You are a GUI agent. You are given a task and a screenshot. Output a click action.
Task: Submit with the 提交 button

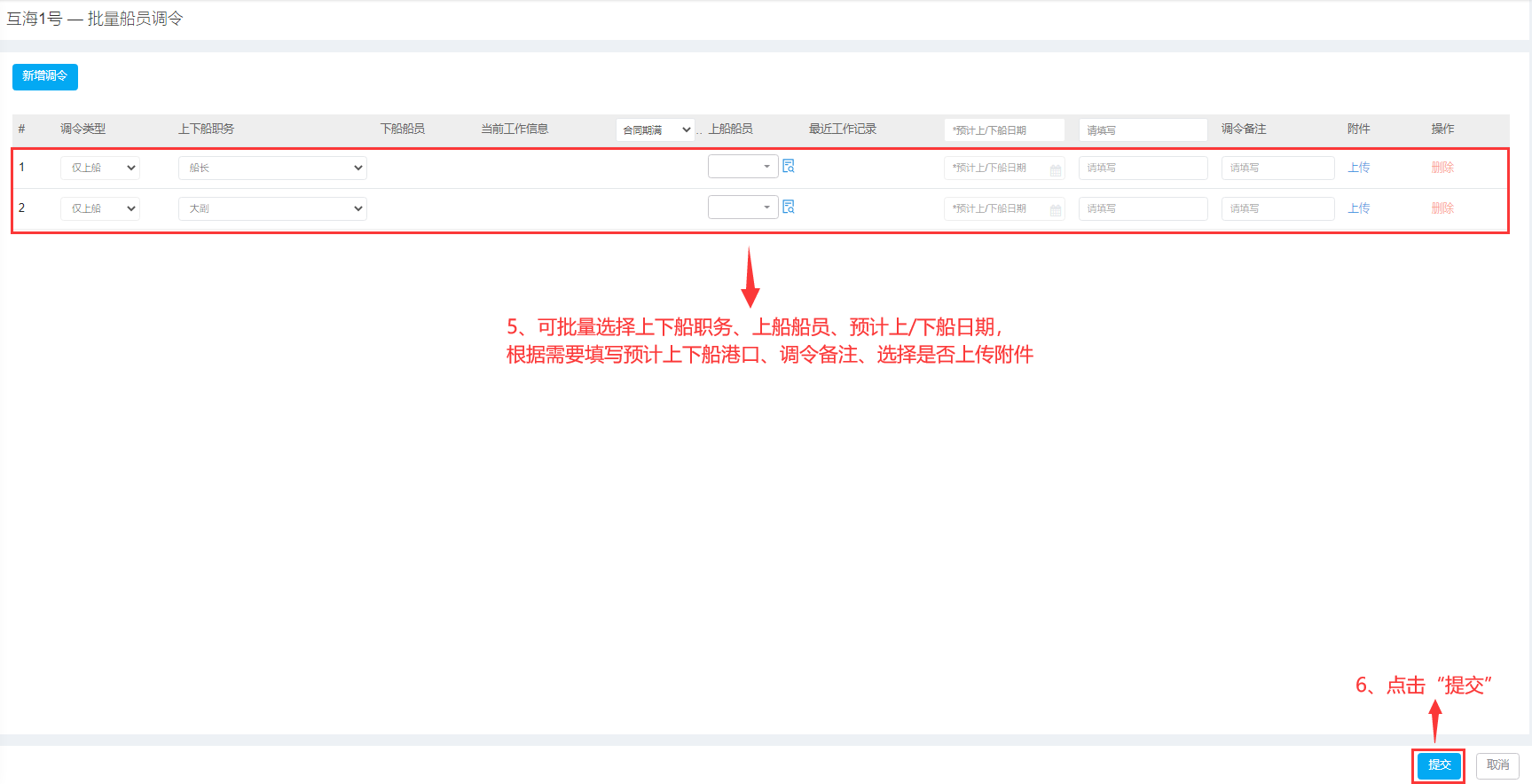[1439, 764]
